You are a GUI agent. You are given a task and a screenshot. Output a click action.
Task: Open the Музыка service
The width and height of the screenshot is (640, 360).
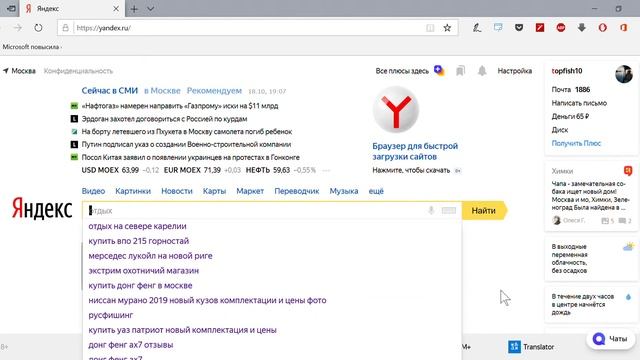(x=344, y=191)
